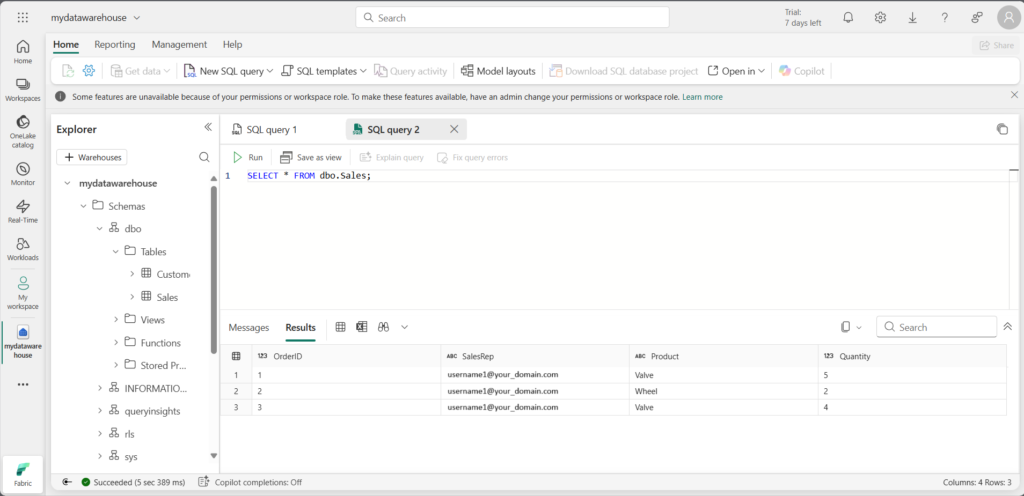Search the Explorer using magnifier icon
1024x496 pixels.
[x=204, y=157]
